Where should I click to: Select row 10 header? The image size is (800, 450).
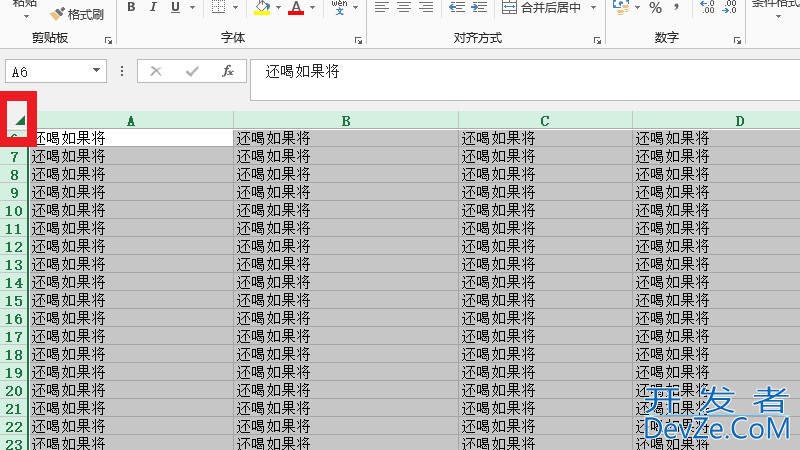[x=14, y=210]
